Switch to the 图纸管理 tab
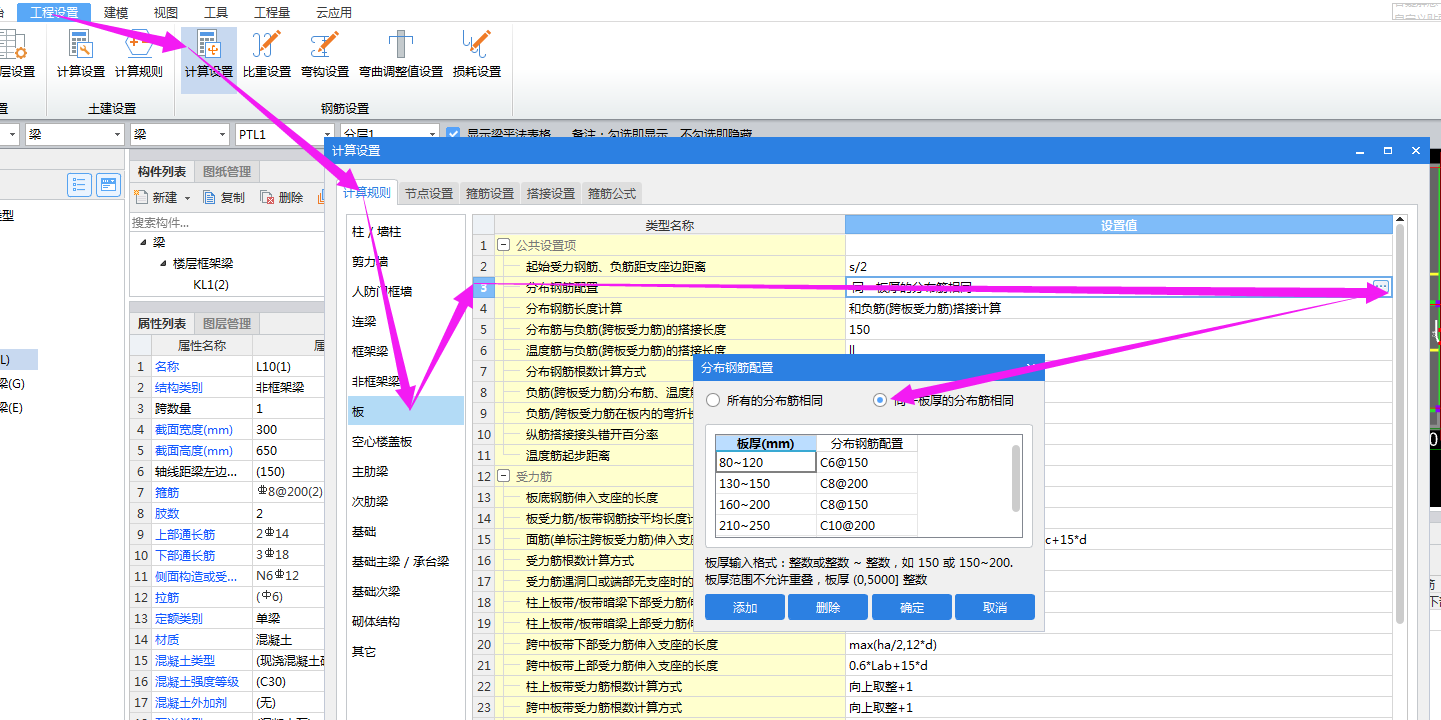Image resolution: width=1441 pixels, height=720 pixels. [227, 171]
